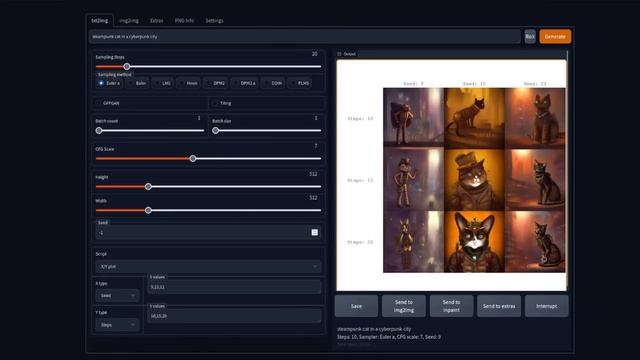Click the X values input field
Screen dimensions: 640x360
pos(234,287)
